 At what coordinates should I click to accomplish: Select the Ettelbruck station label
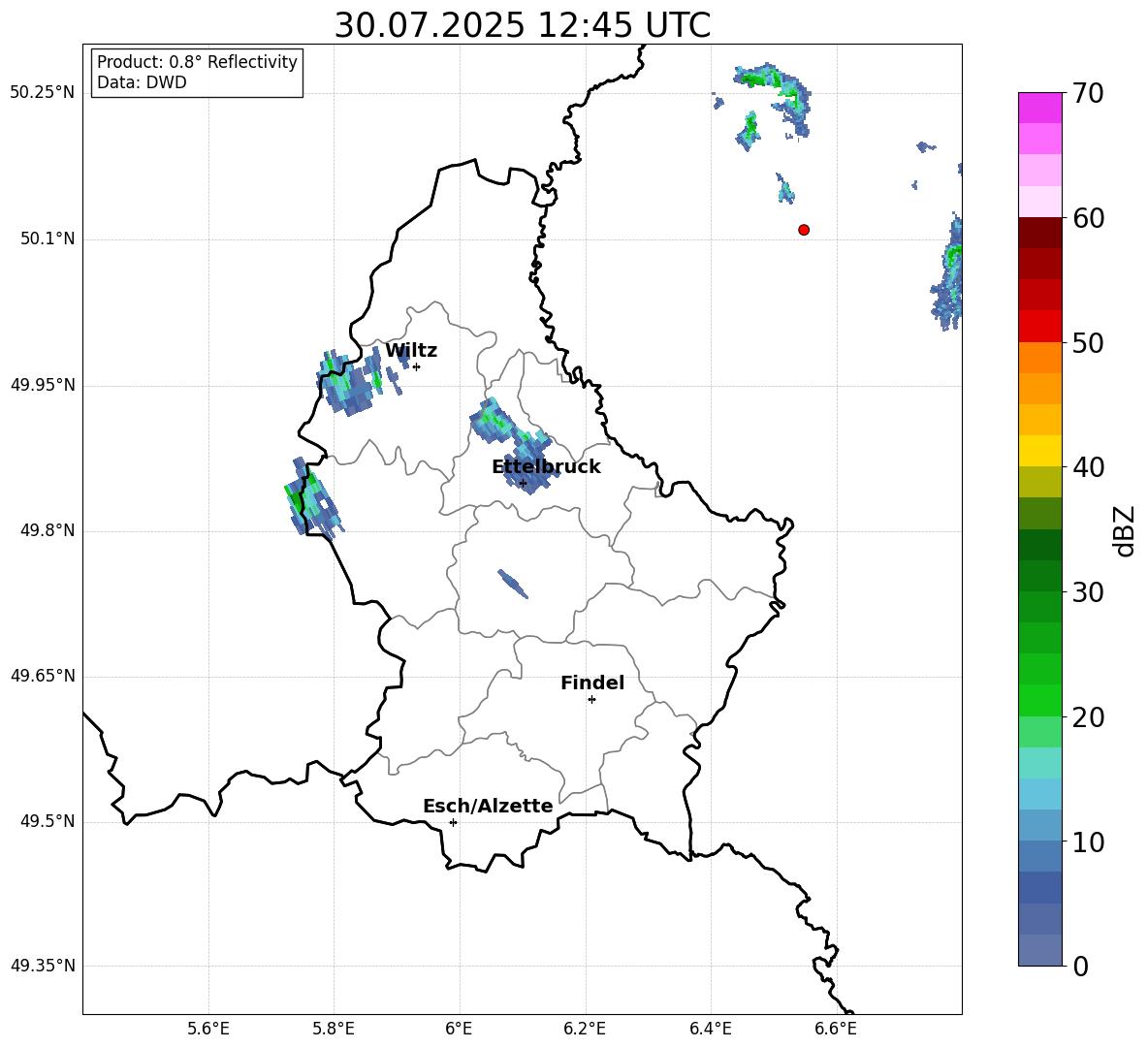[x=546, y=467]
